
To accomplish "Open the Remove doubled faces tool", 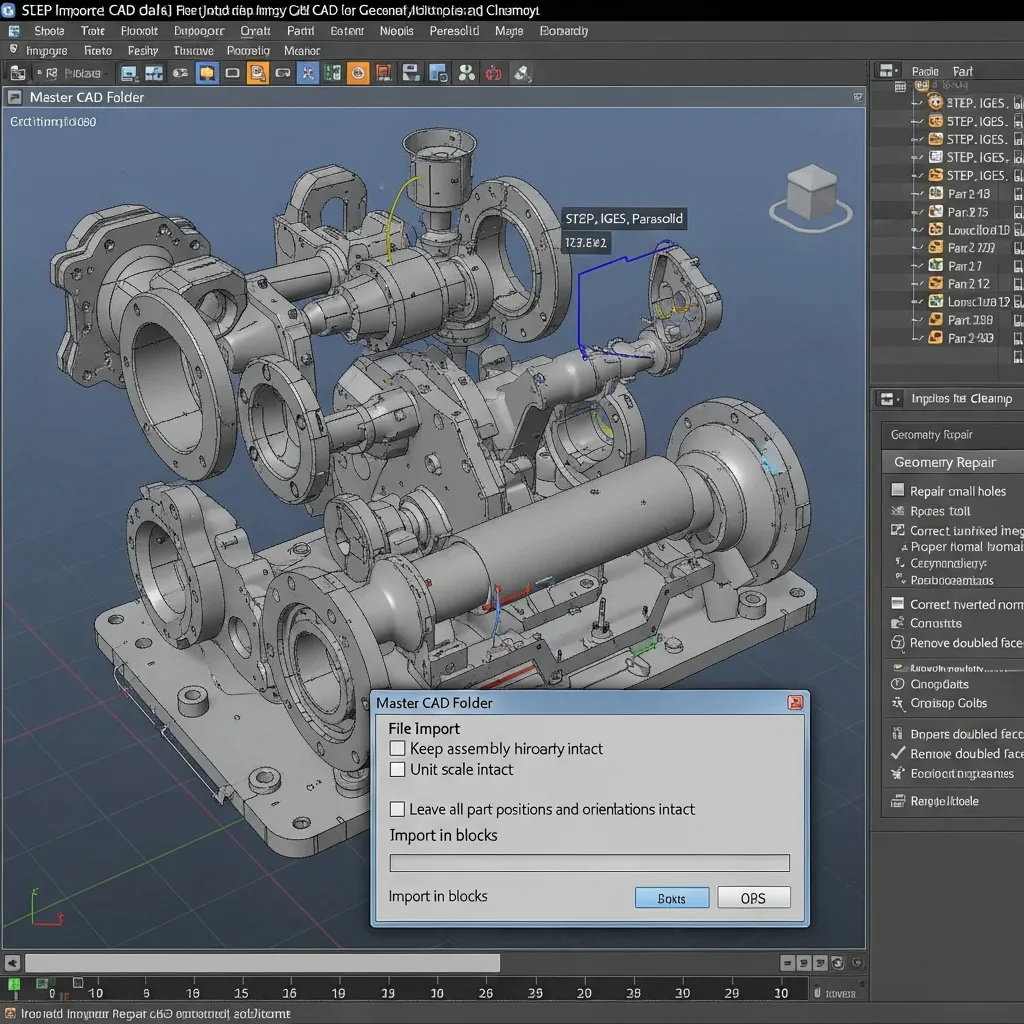I will tap(966, 643).
